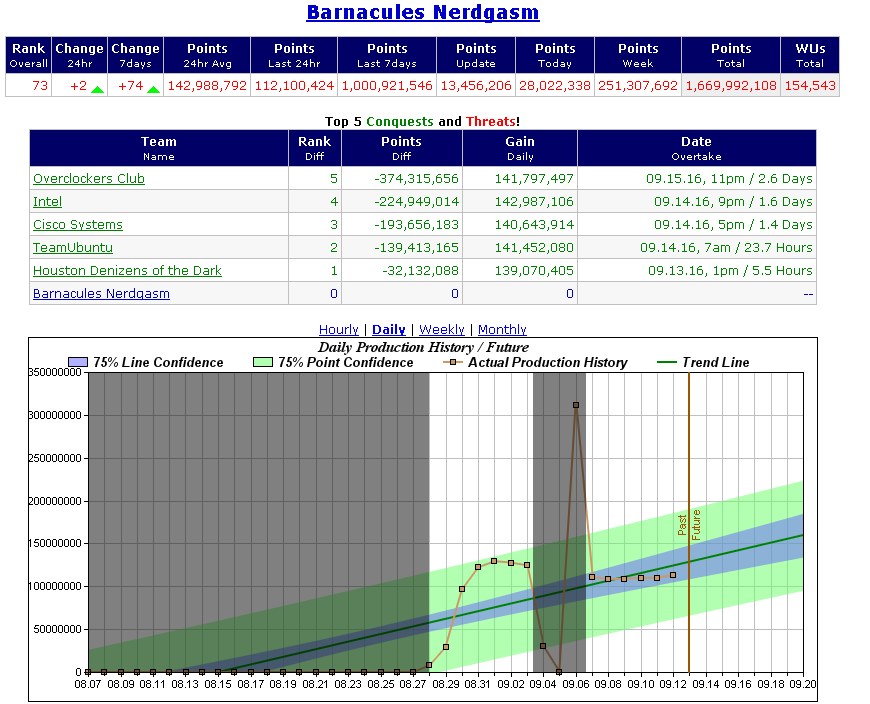The width and height of the screenshot is (870, 704).
Task: Open the Intel team link
Action: pyautogui.click(x=47, y=201)
